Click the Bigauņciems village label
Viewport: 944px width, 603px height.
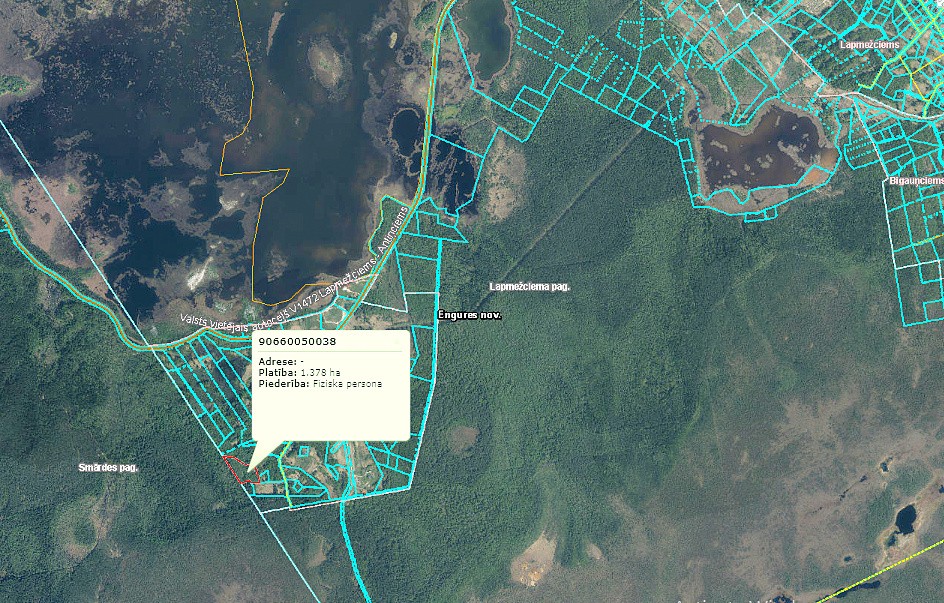(915, 181)
